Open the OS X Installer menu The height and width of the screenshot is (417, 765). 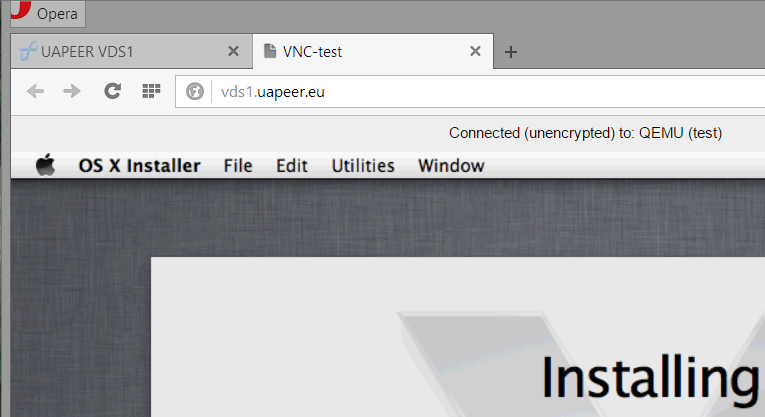pos(140,166)
